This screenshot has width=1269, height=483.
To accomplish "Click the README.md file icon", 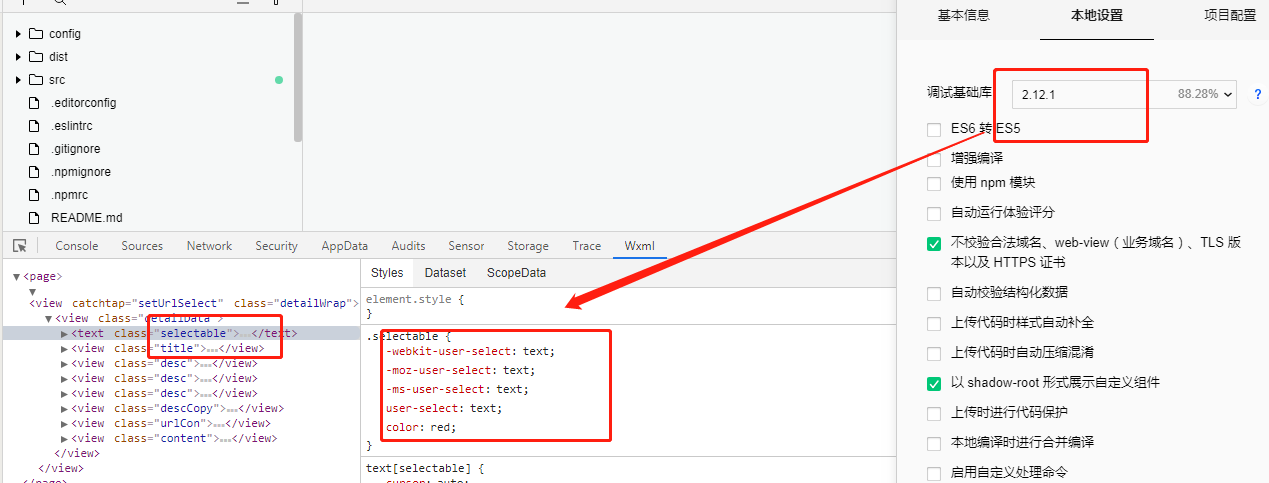I will [x=35, y=218].
